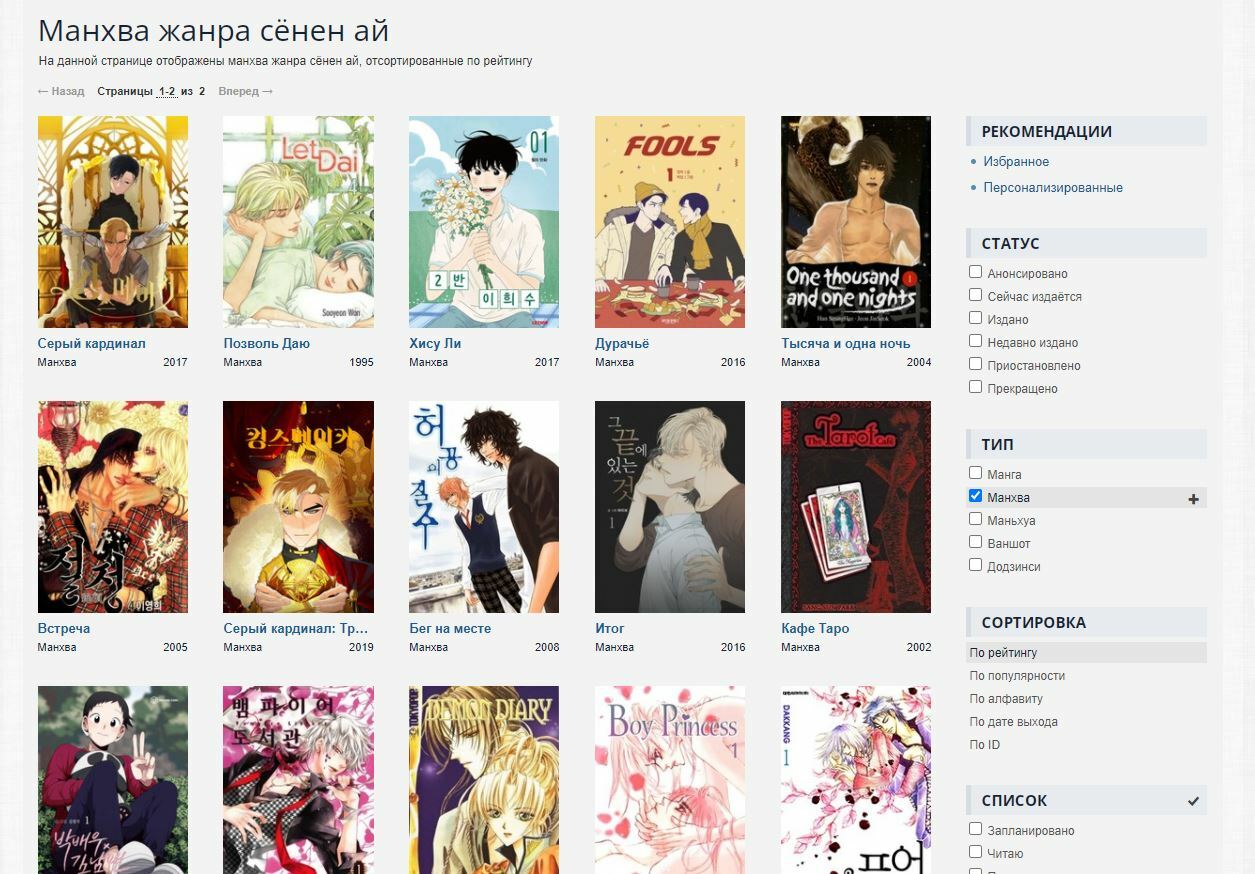Enable the Анонсировано status checkbox

click(x=975, y=272)
